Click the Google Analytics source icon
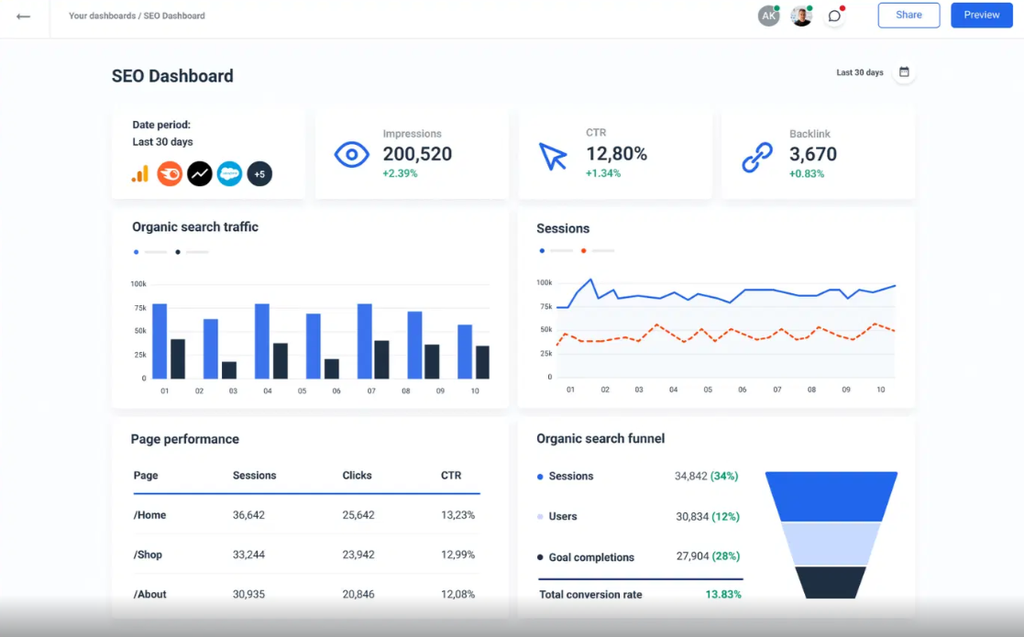This screenshot has height=637, width=1024. pyautogui.click(x=140, y=174)
